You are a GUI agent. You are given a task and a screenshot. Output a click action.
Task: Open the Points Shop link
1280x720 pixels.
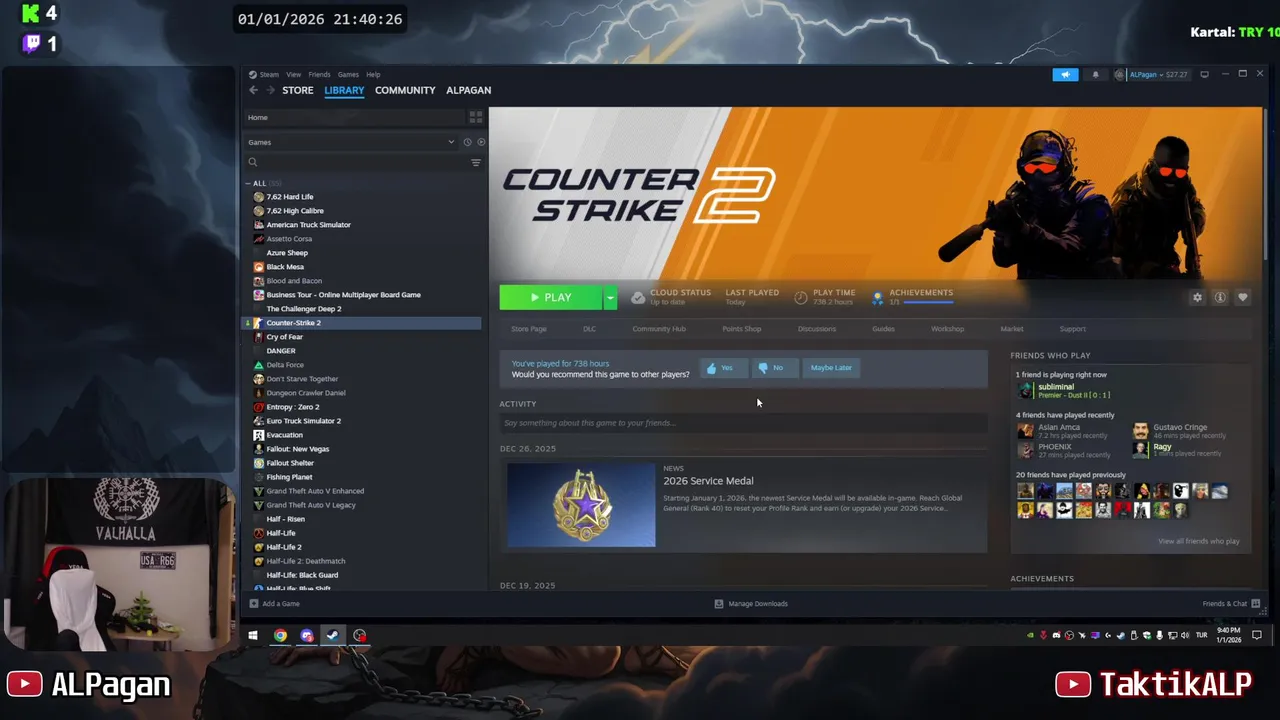[742, 329]
